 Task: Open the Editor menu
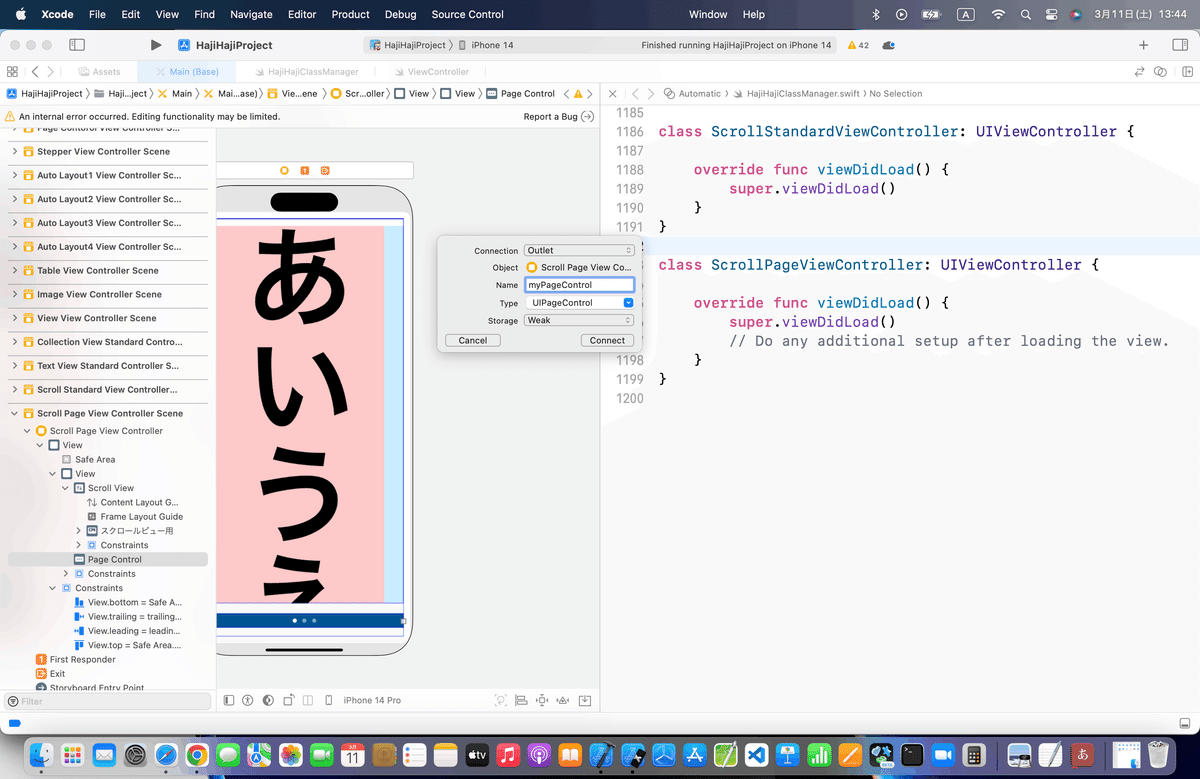point(301,14)
